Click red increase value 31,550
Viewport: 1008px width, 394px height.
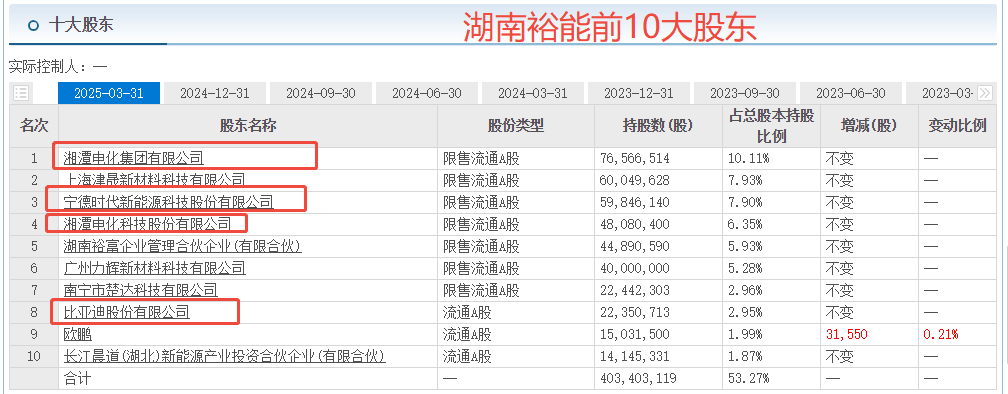[846, 334]
